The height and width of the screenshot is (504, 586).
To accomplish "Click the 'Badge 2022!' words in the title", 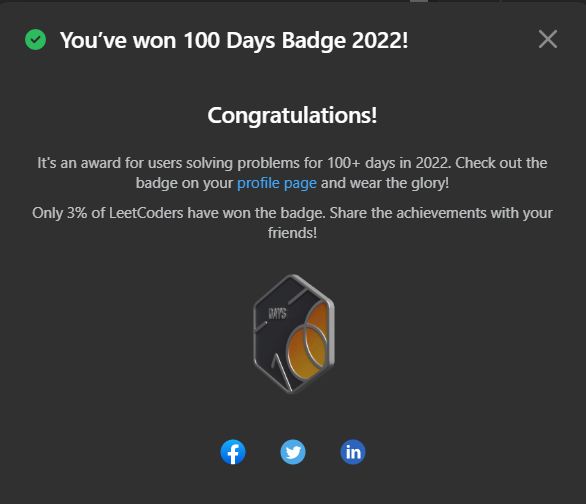I will (345, 40).
